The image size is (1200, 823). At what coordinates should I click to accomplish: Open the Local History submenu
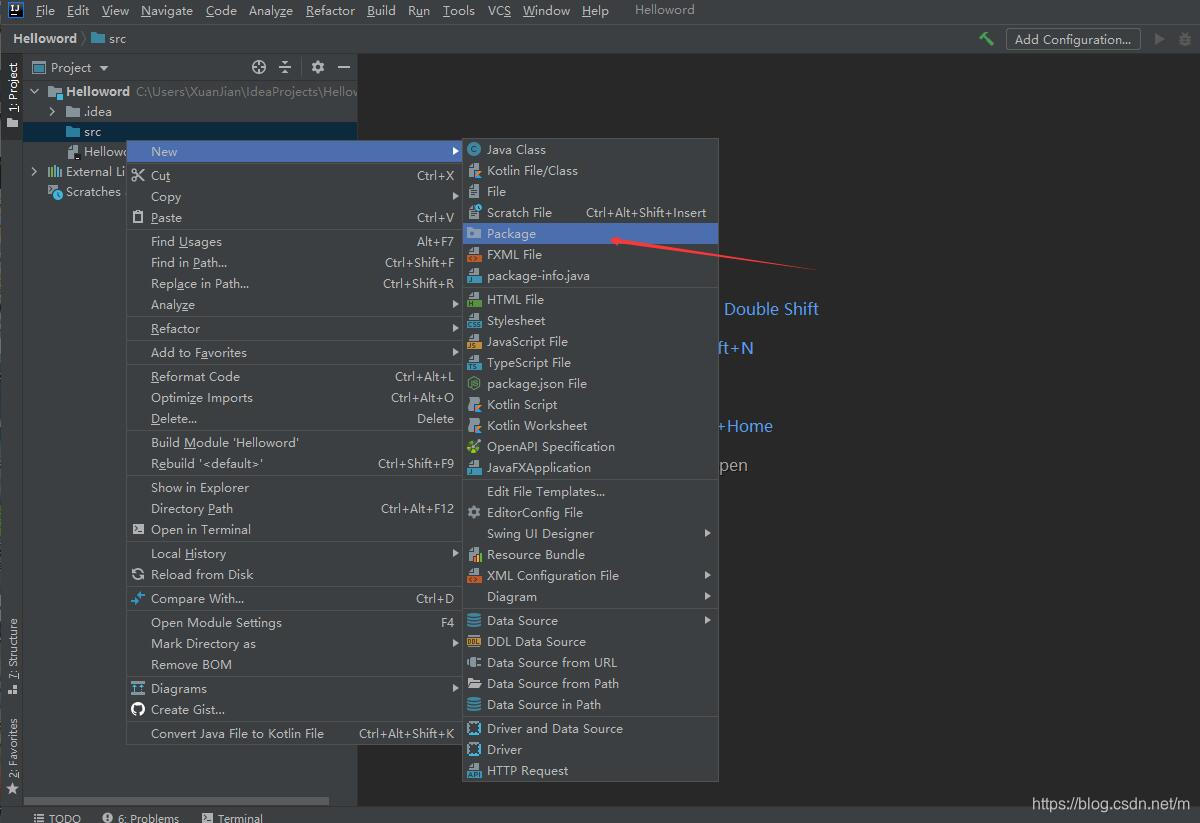pyautogui.click(x=294, y=554)
